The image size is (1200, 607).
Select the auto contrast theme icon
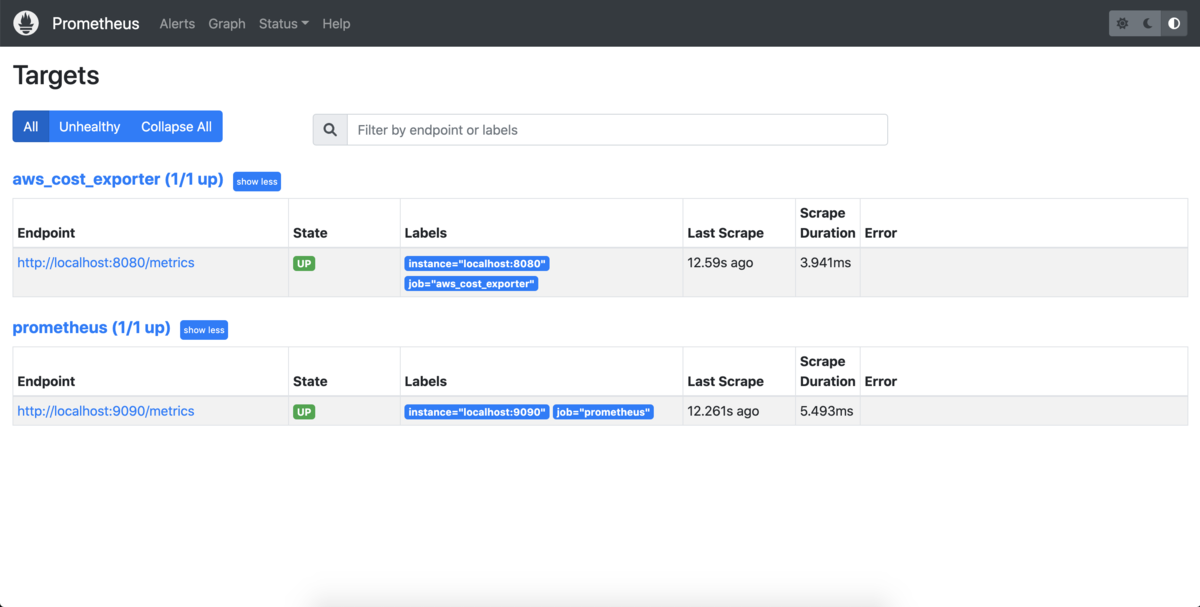click(1174, 23)
